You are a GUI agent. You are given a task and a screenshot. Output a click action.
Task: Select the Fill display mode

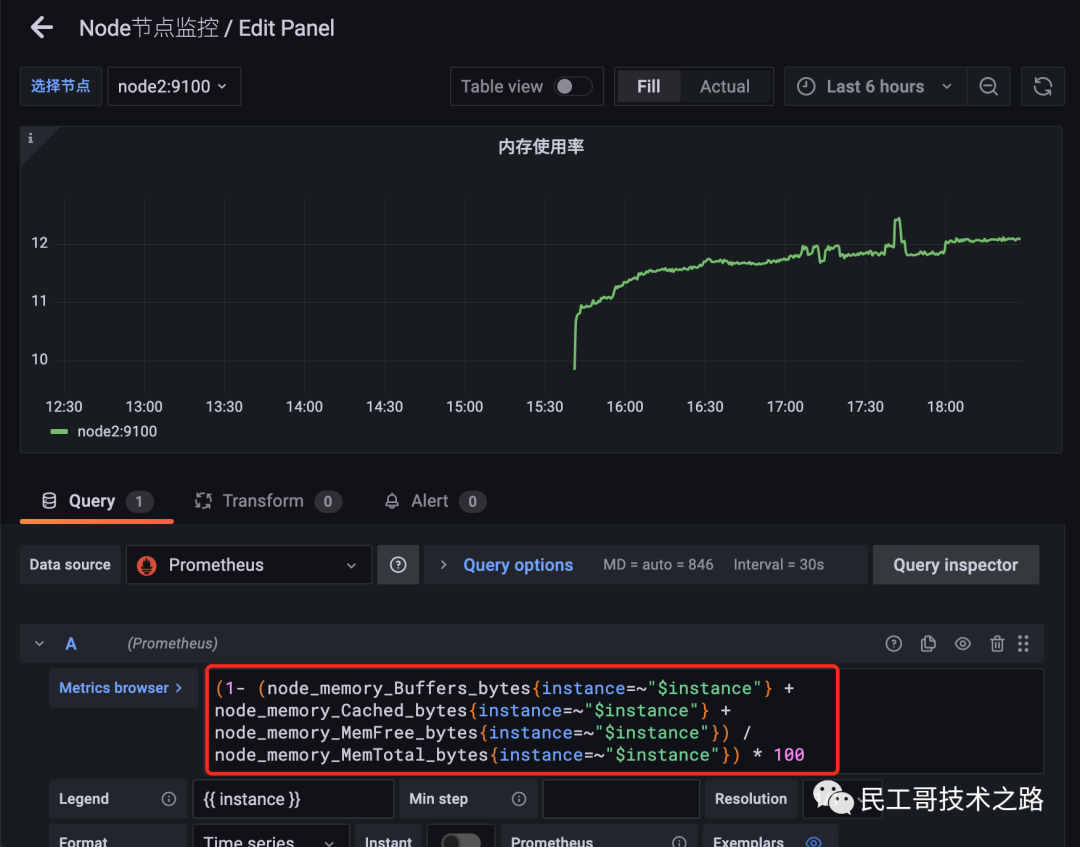tap(648, 86)
